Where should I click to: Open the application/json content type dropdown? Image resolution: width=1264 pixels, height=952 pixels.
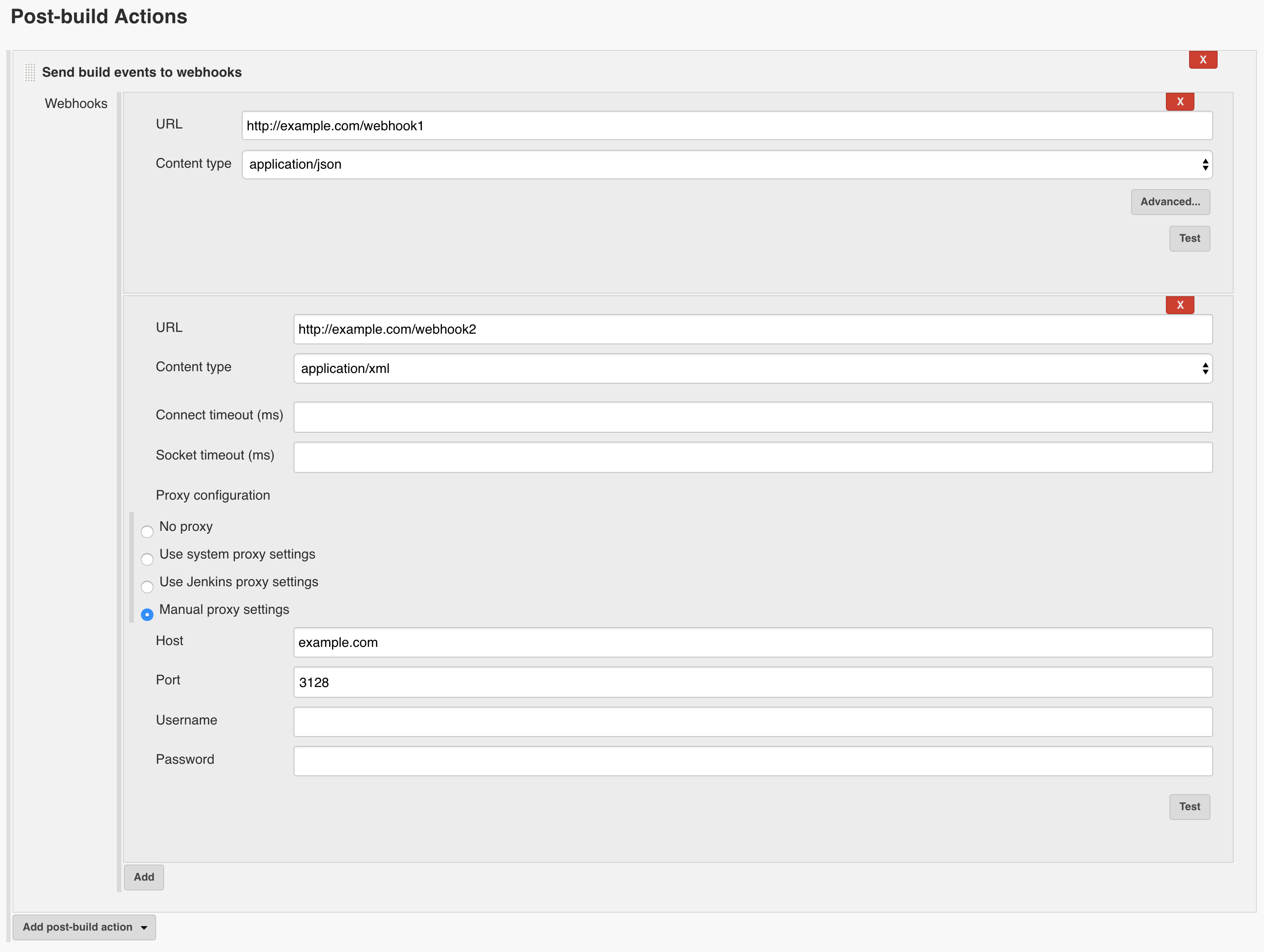[726, 165]
